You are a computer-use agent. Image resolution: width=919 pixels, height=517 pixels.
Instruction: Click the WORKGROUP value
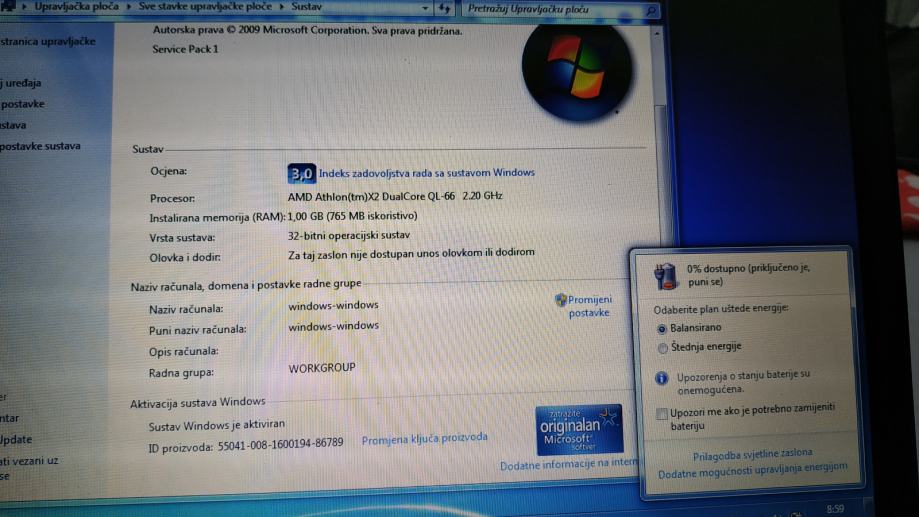pyautogui.click(x=322, y=368)
